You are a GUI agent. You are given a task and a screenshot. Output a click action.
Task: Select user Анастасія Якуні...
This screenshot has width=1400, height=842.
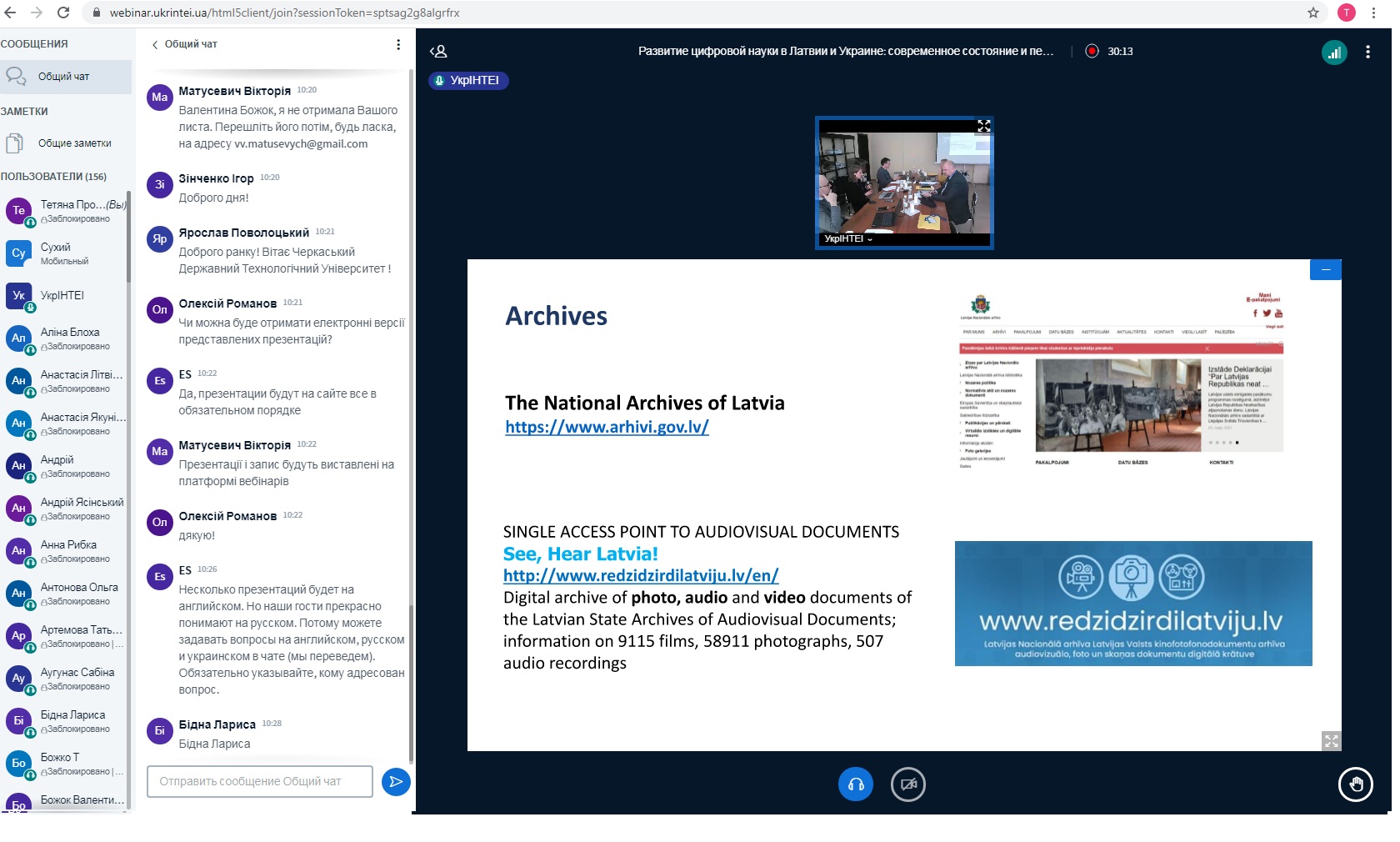63,424
